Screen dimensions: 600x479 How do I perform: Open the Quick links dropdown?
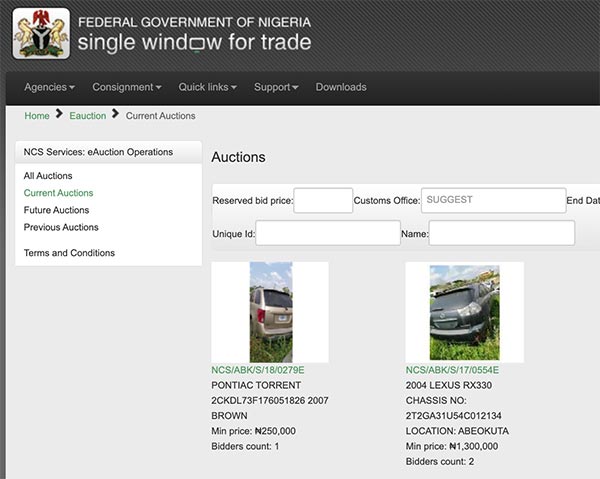(x=207, y=87)
